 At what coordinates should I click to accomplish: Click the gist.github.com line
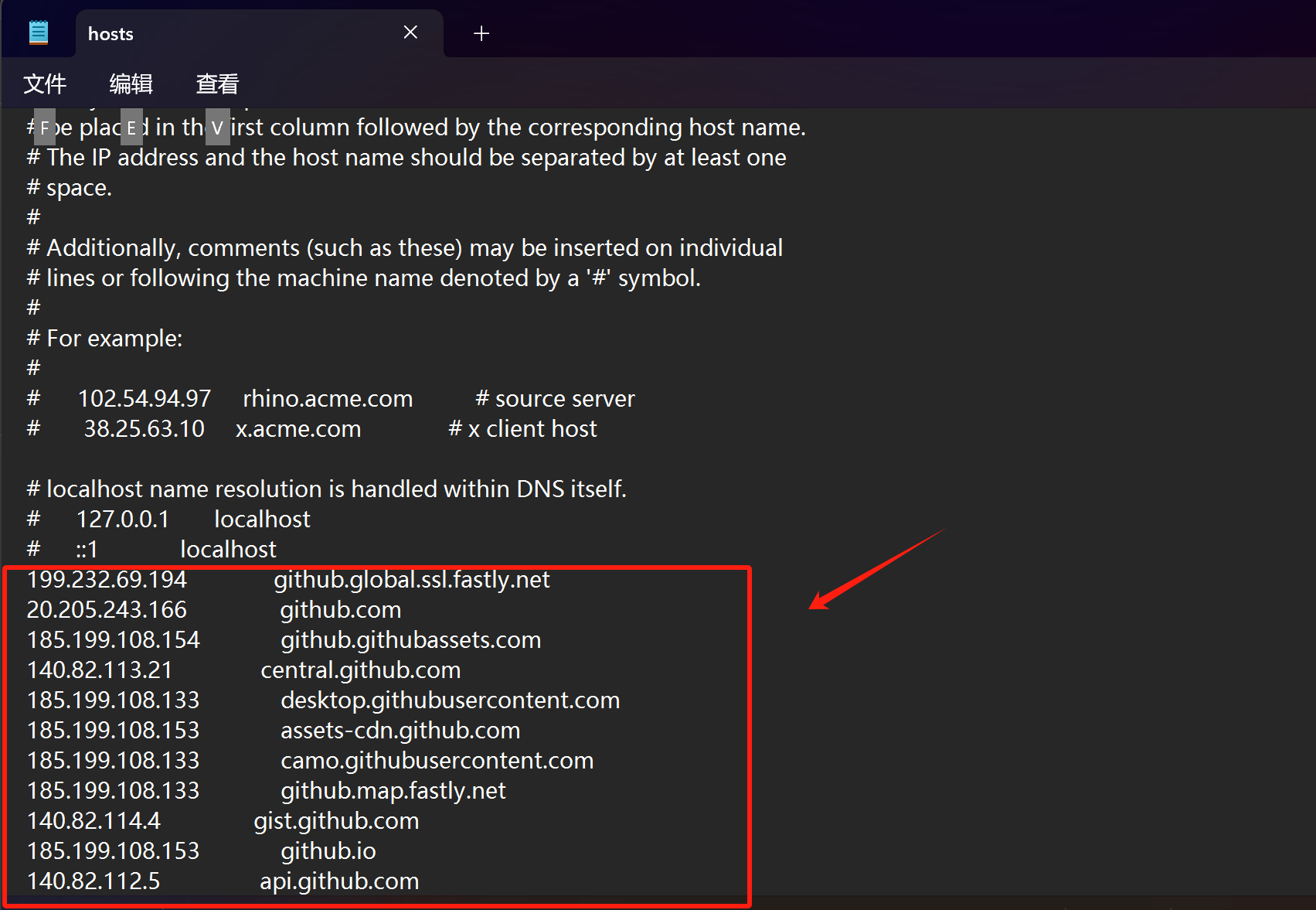(x=336, y=820)
